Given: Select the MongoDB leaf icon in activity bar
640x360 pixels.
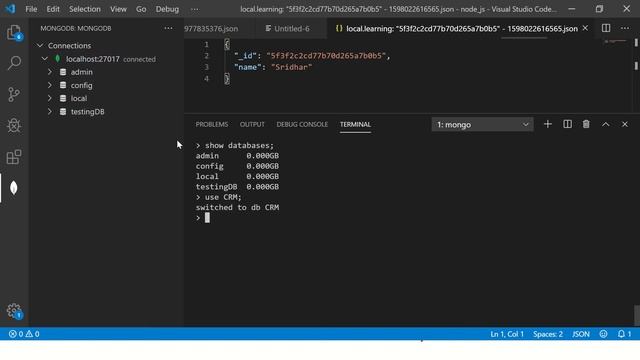Looking at the screenshot, I should [14, 188].
